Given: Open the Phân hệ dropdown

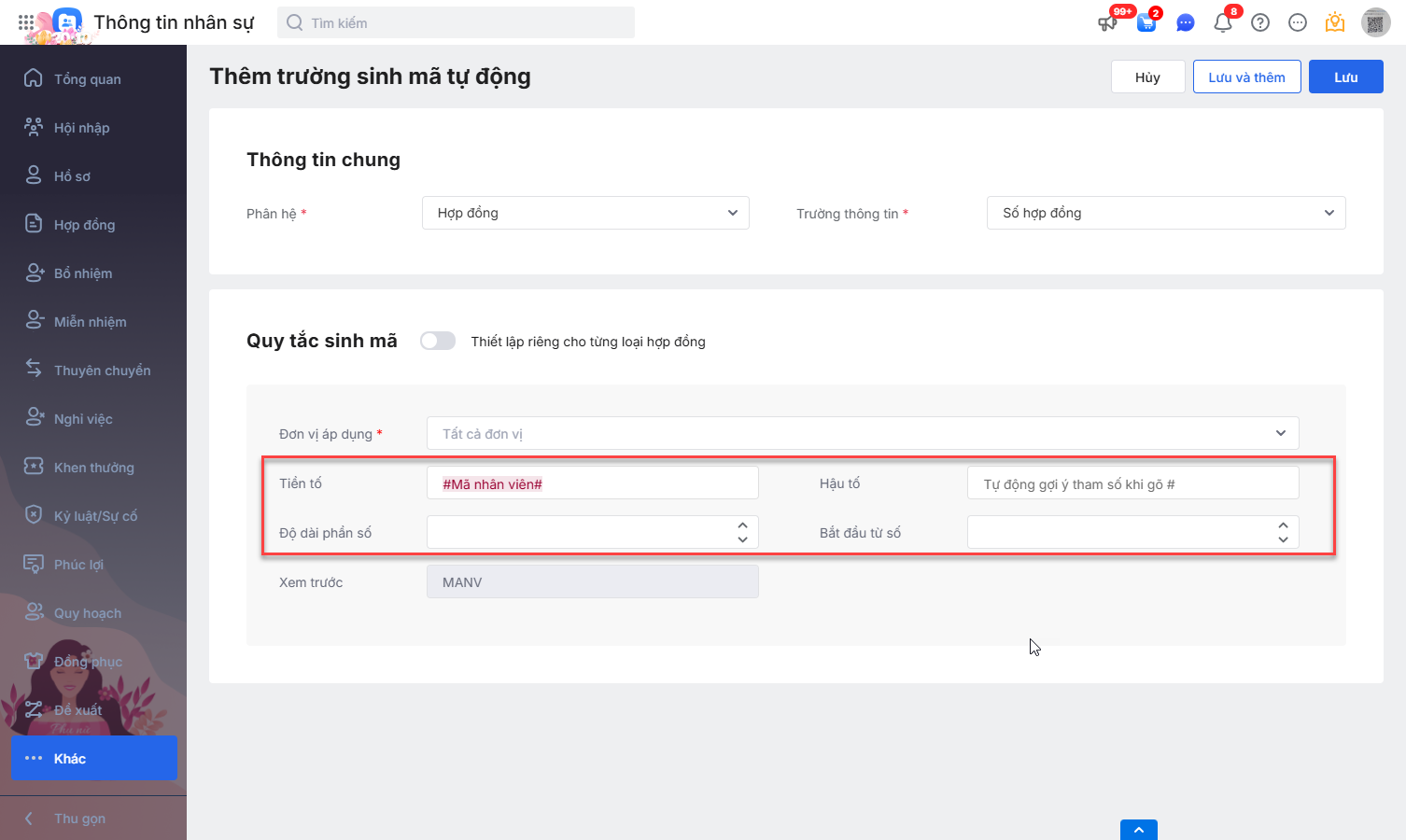Looking at the screenshot, I should [585, 213].
